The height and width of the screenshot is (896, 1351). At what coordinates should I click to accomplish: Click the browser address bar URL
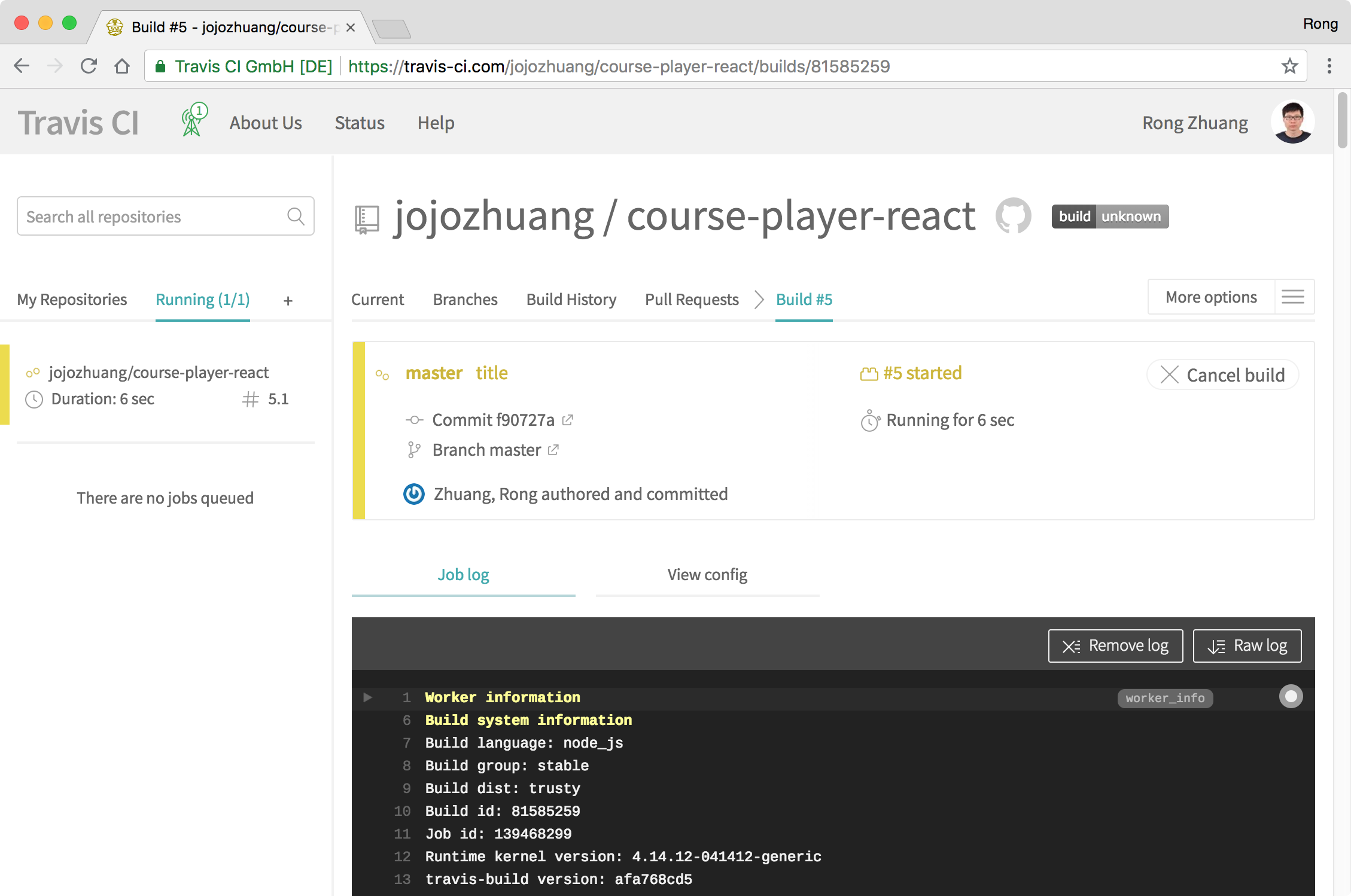point(619,66)
